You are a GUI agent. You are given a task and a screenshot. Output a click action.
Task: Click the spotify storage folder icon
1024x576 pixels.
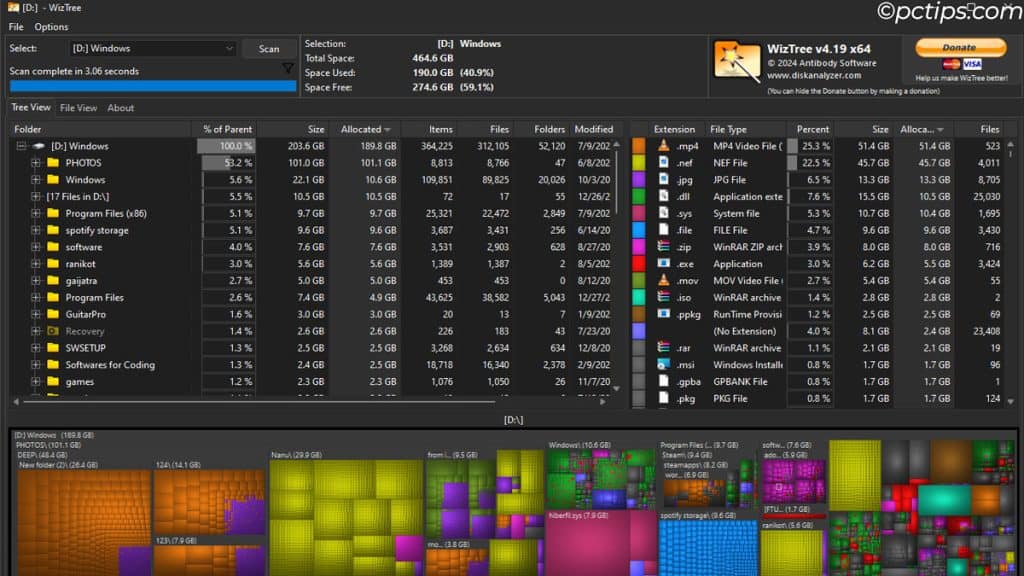[54, 230]
